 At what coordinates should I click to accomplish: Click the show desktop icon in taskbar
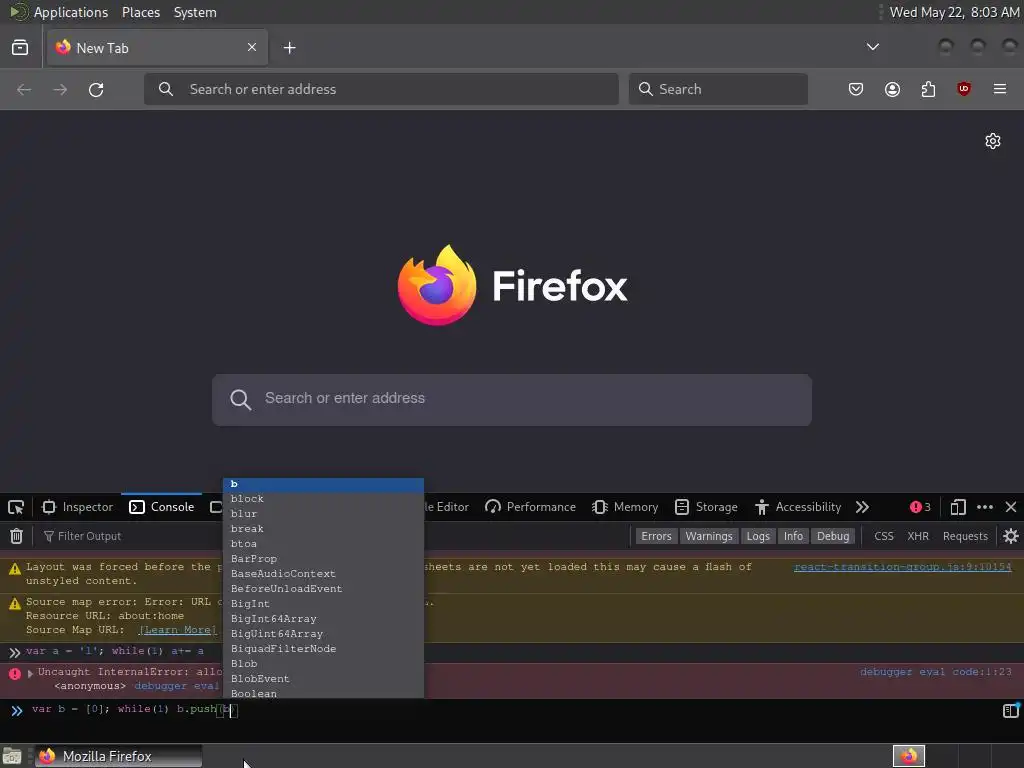tap(12, 756)
